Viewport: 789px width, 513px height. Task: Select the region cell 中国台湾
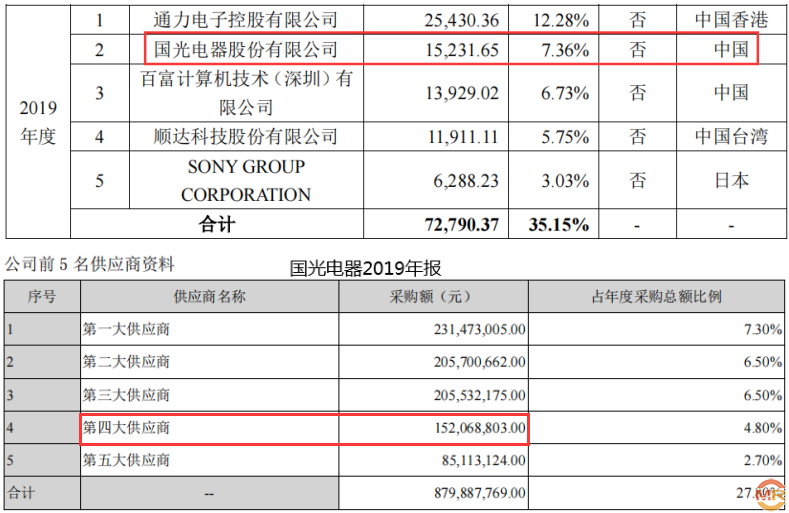pyautogui.click(x=731, y=136)
